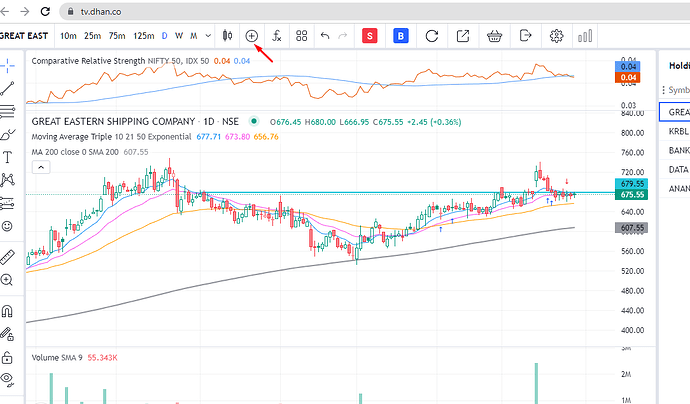690x404 pixels.
Task: Click the 675.55 current price label
Action: [x=631, y=195]
